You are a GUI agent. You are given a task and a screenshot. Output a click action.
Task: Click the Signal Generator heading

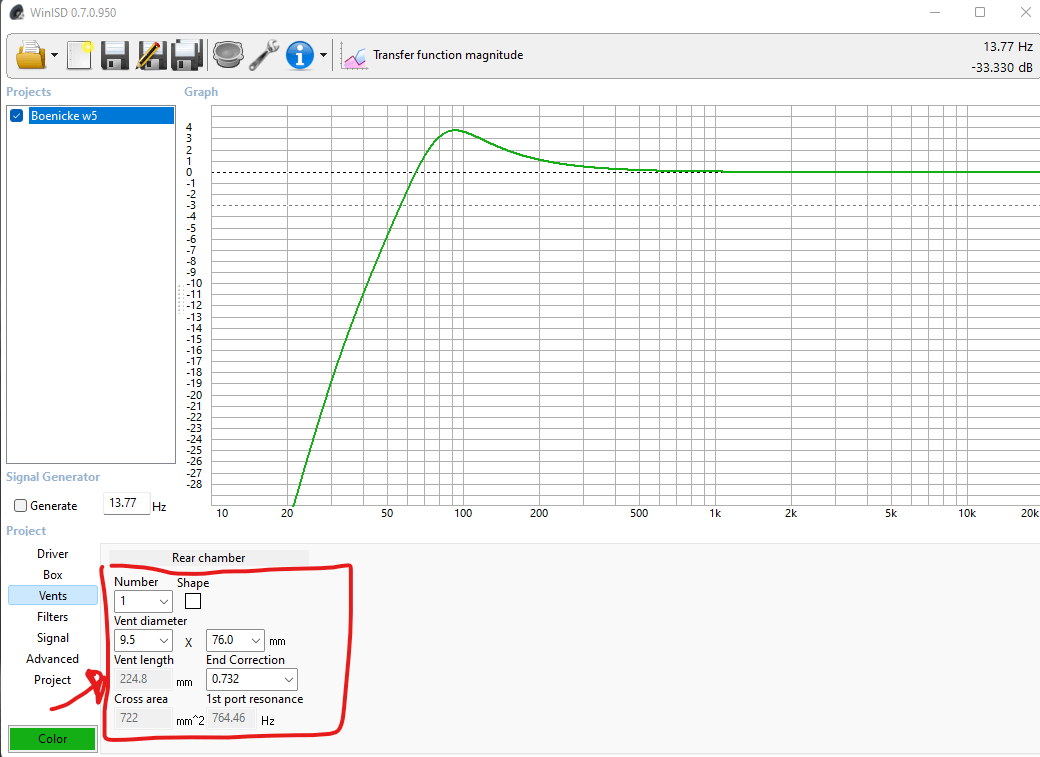click(53, 477)
